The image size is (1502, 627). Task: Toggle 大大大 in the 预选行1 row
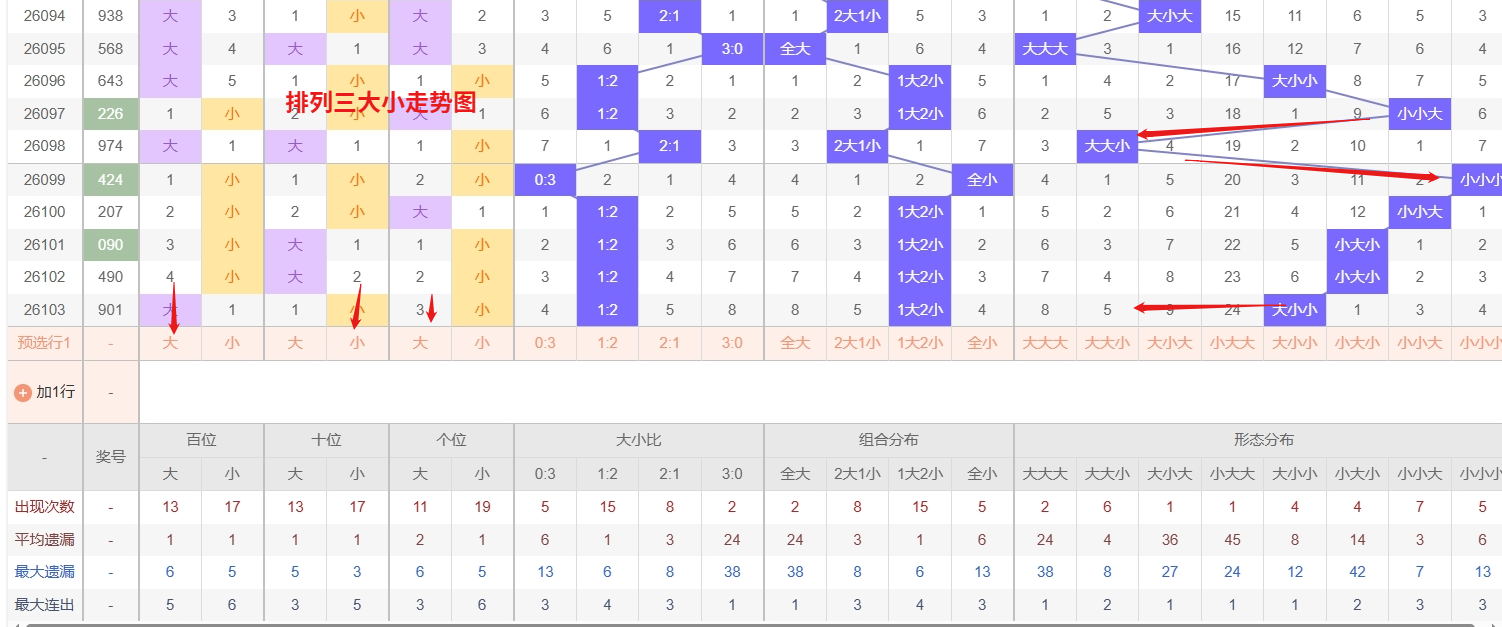point(1045,343)
